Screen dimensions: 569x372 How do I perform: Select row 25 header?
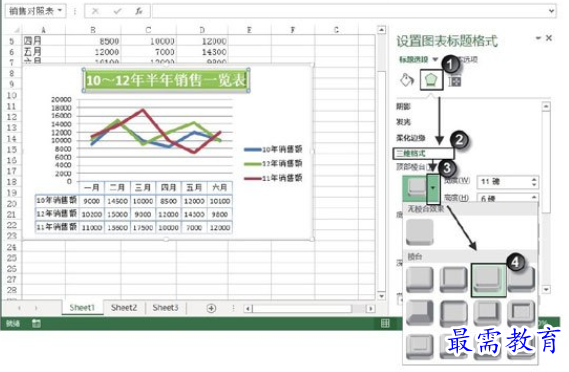pyautogui.click(x=12, y=258)
